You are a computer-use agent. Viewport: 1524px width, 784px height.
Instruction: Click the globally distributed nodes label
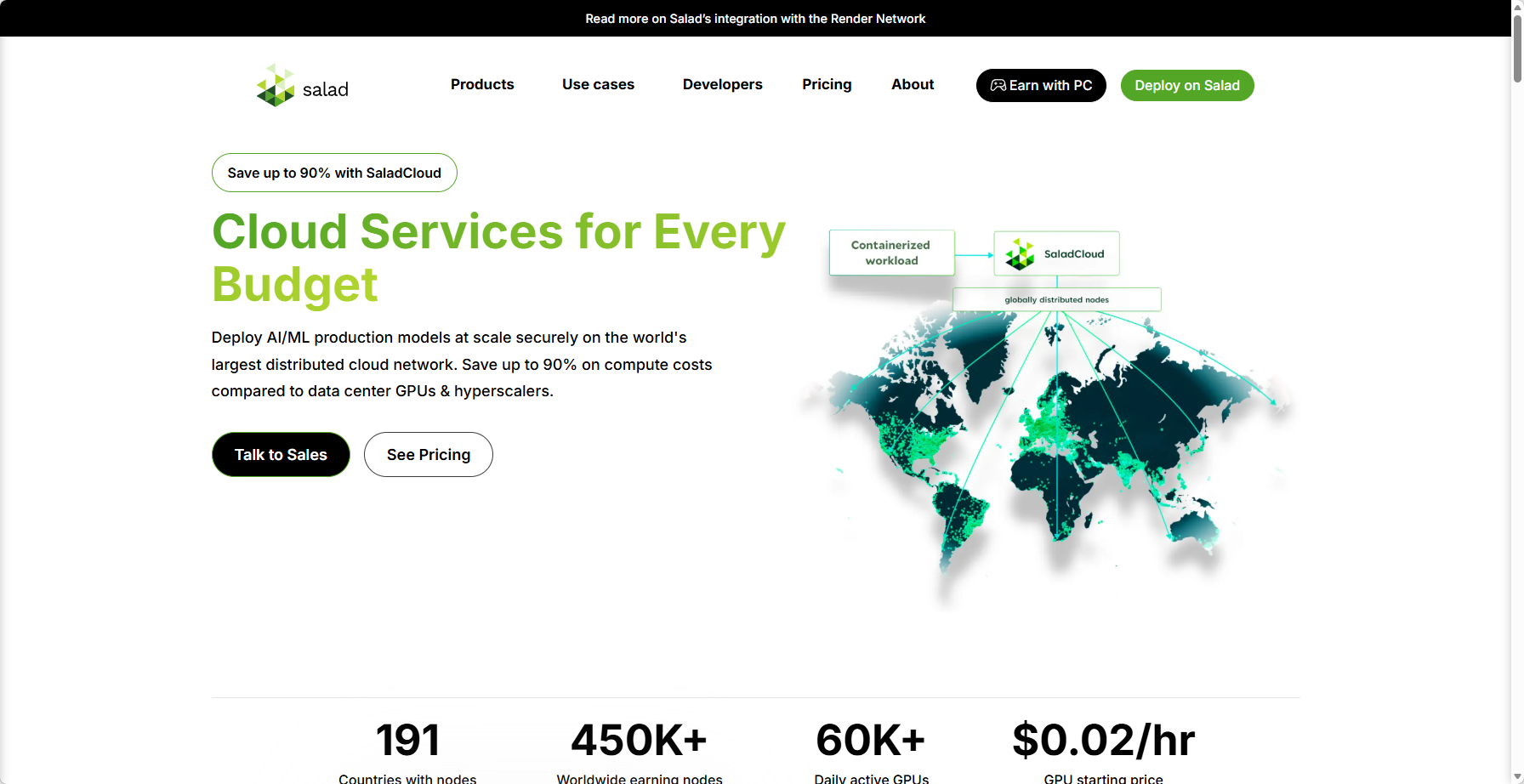point(1056,299)
